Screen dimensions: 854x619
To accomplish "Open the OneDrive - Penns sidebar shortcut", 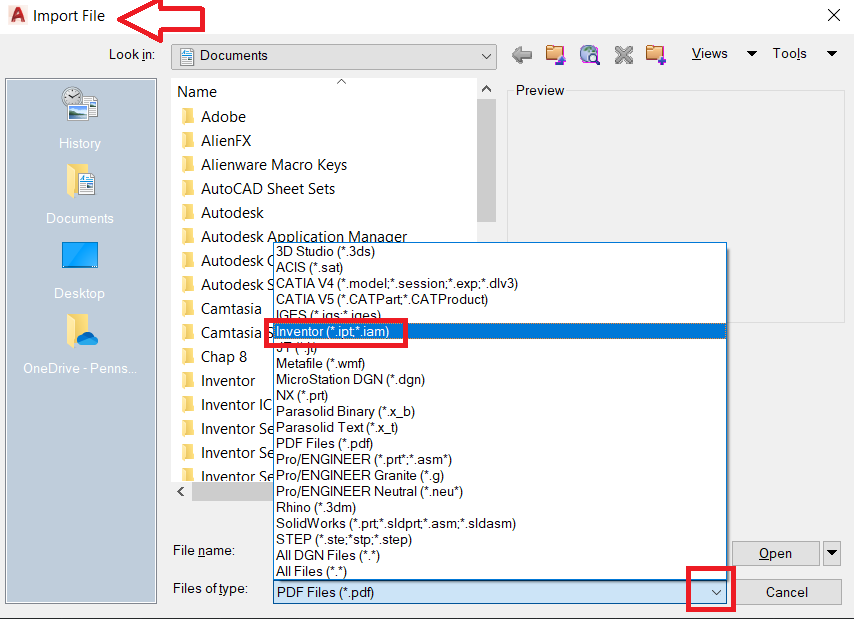I will (79, 340).
